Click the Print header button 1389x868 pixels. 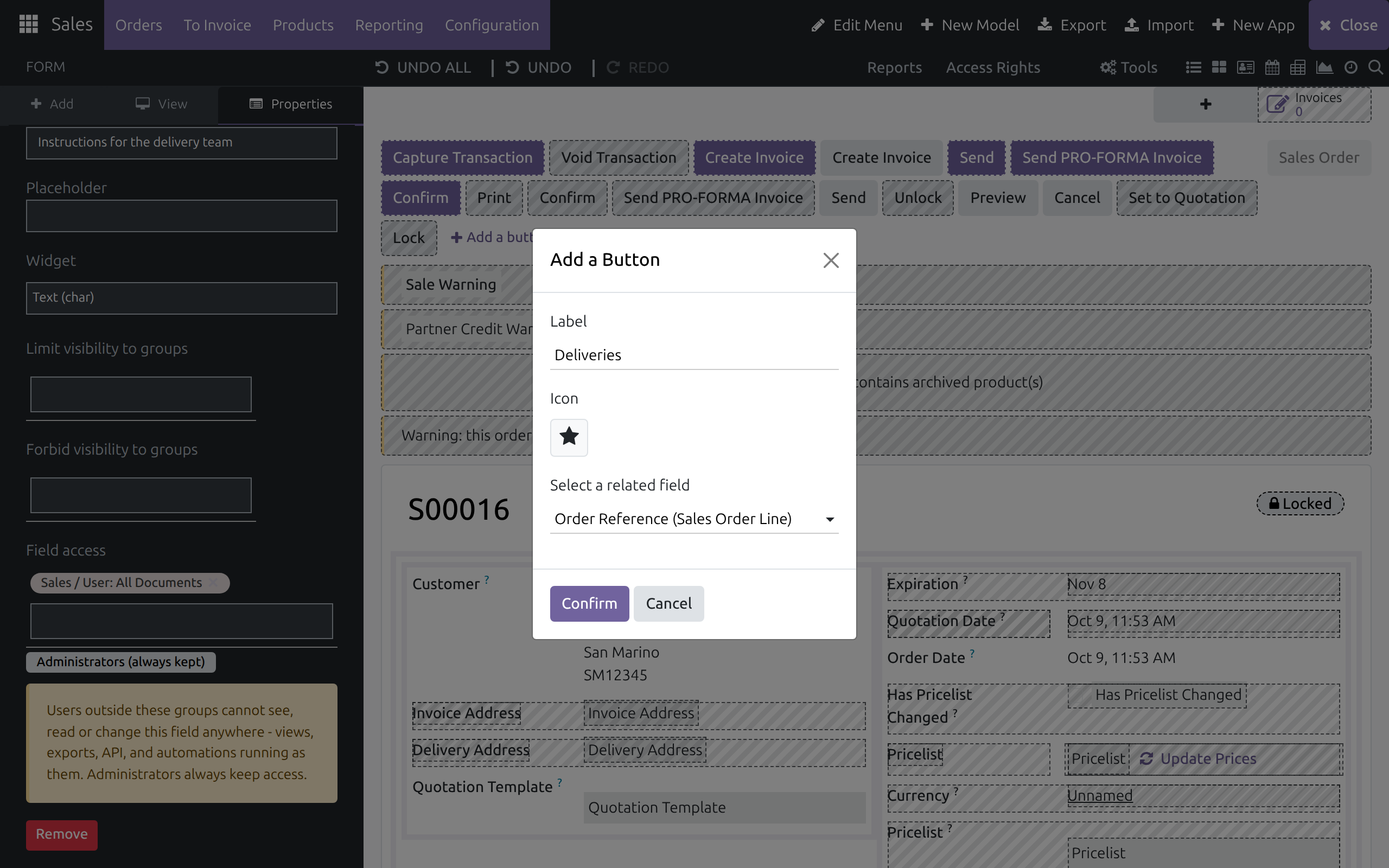494,198
